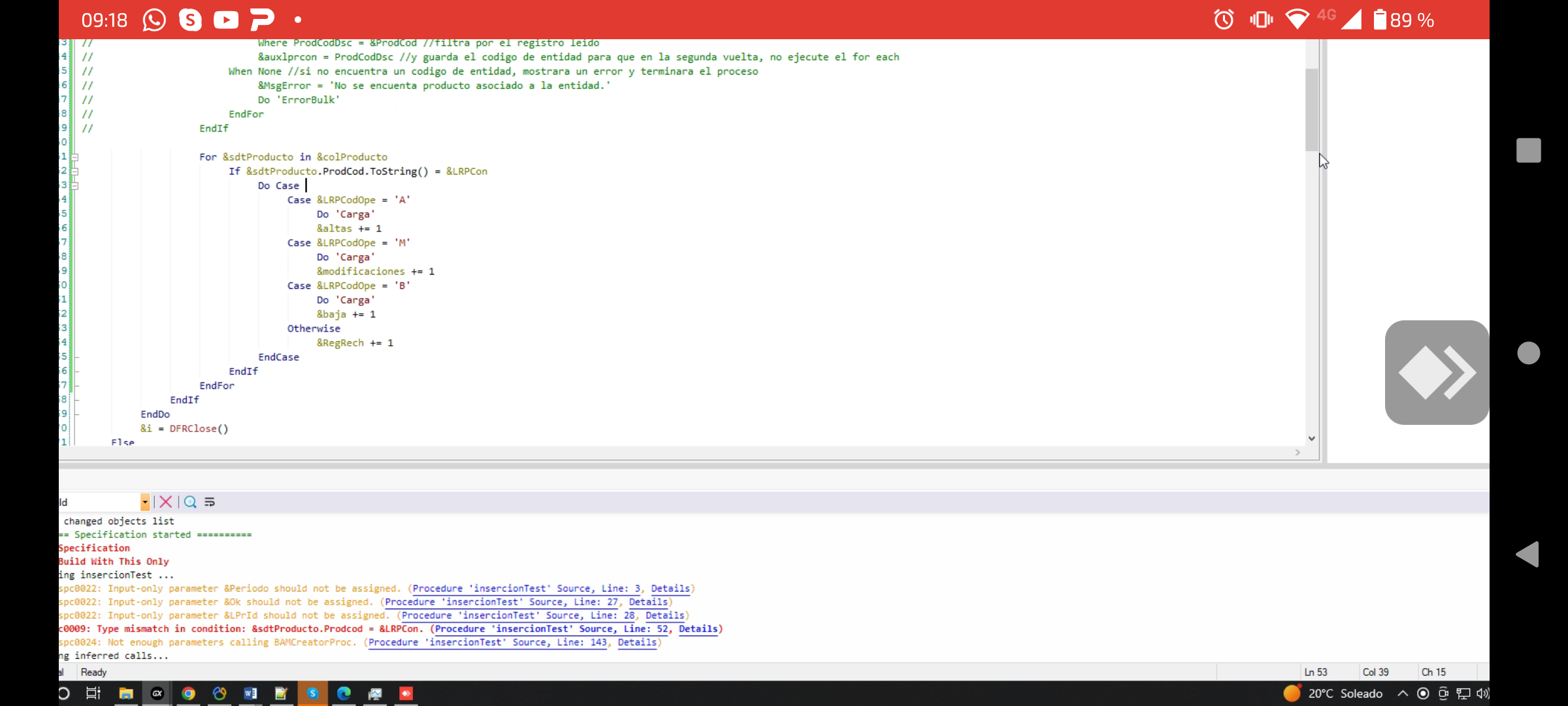Open the network tray icon

coord(1463,694)
